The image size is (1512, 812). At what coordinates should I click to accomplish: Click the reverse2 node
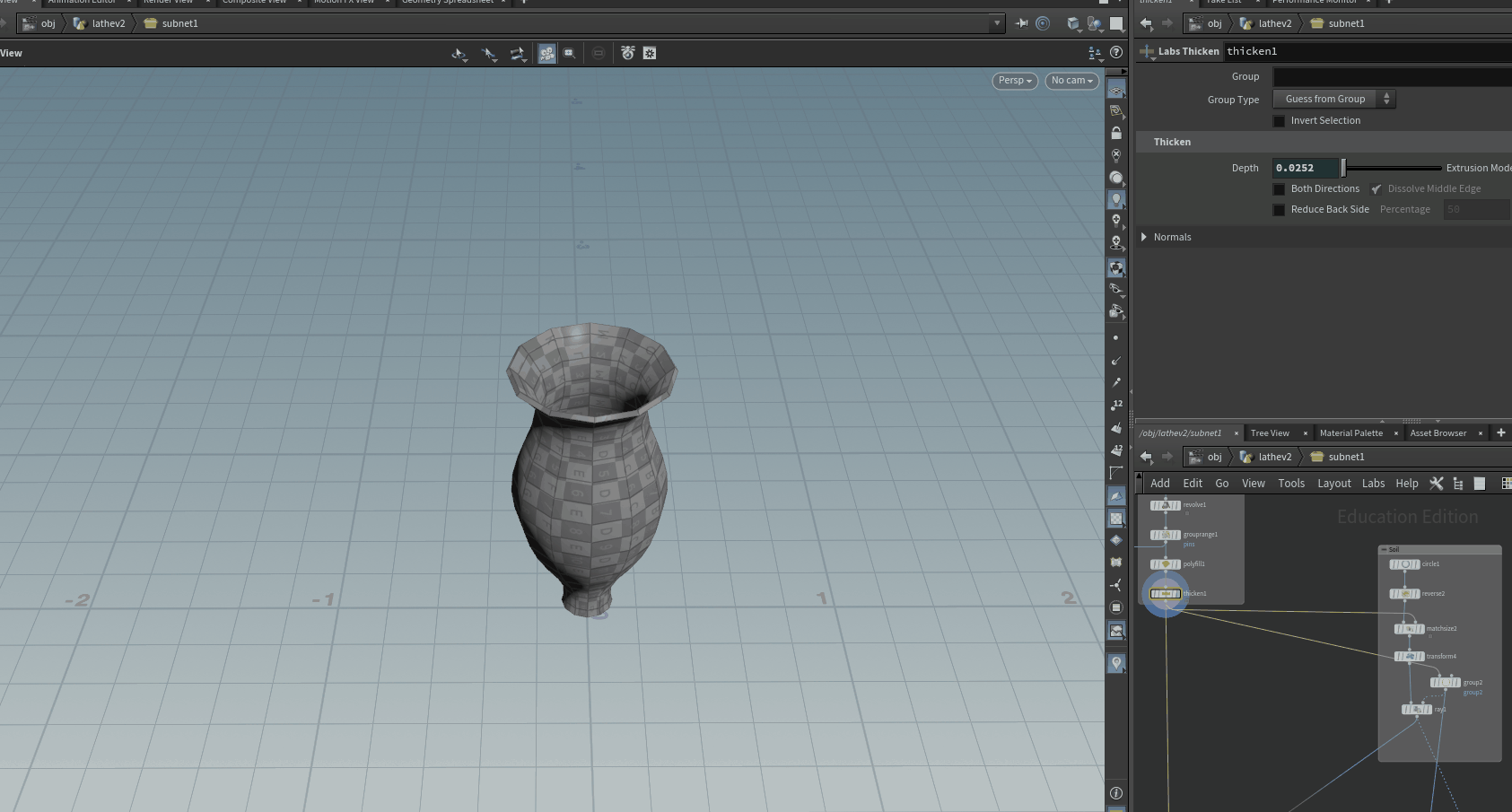tap(1404, 594)
